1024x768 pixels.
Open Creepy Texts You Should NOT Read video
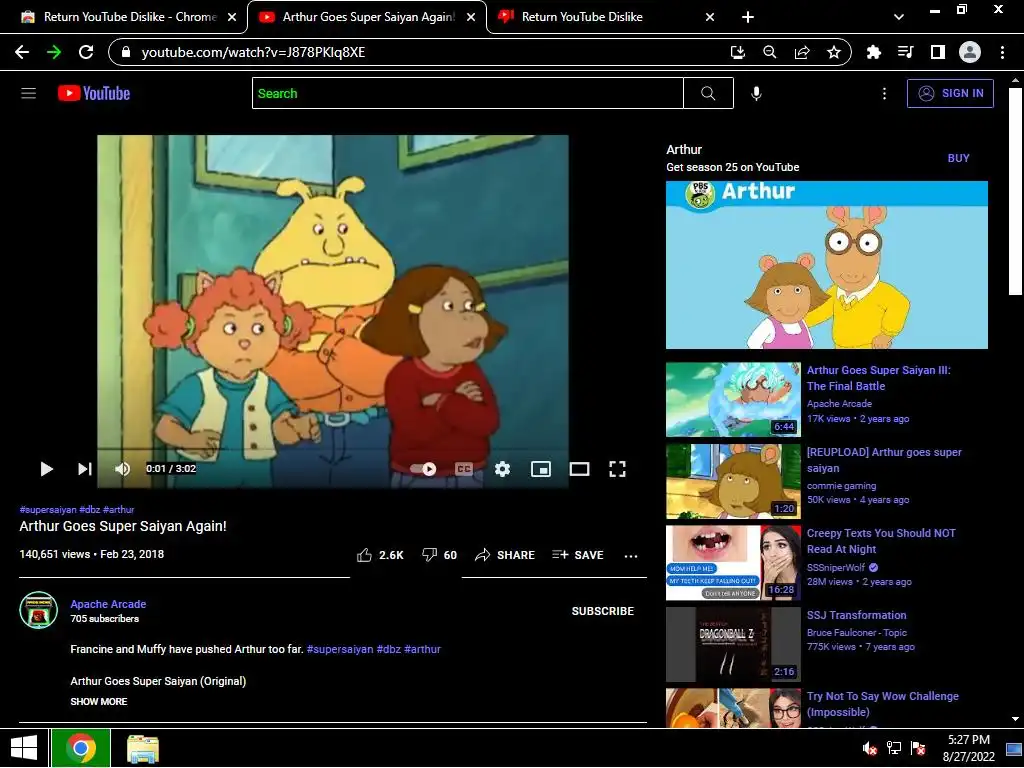pos(881,541)
